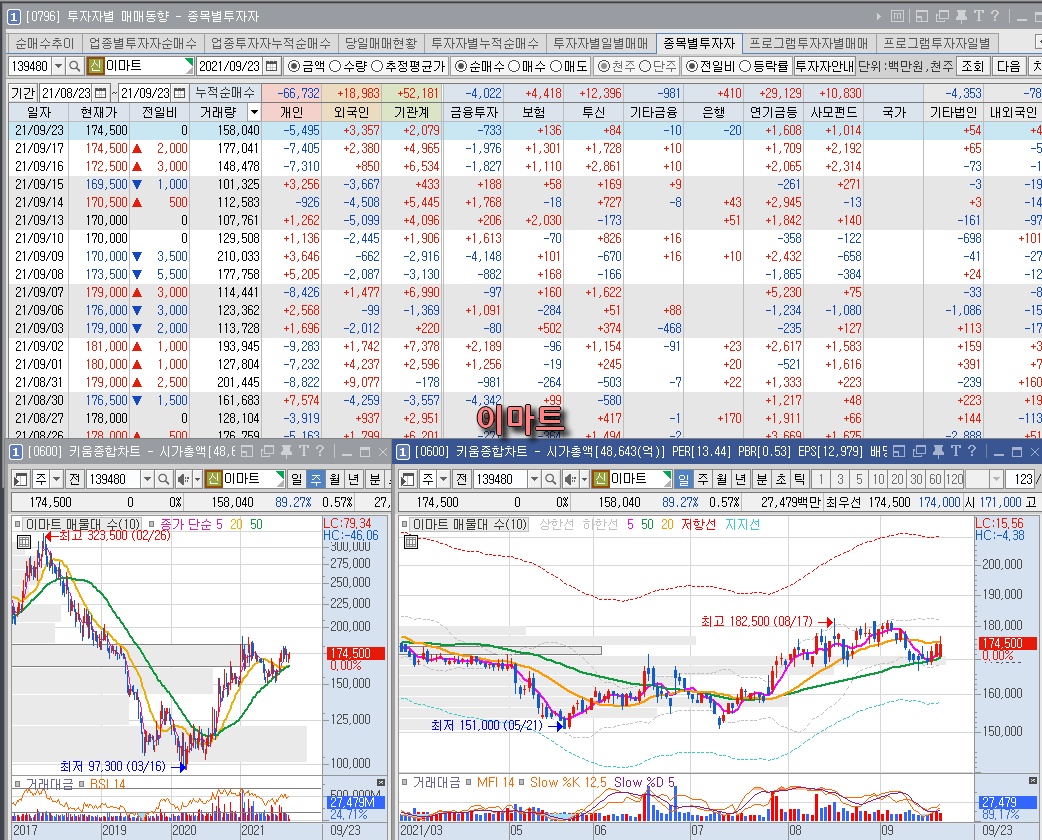Select 60 minute interval in right chart

point(935,478)
